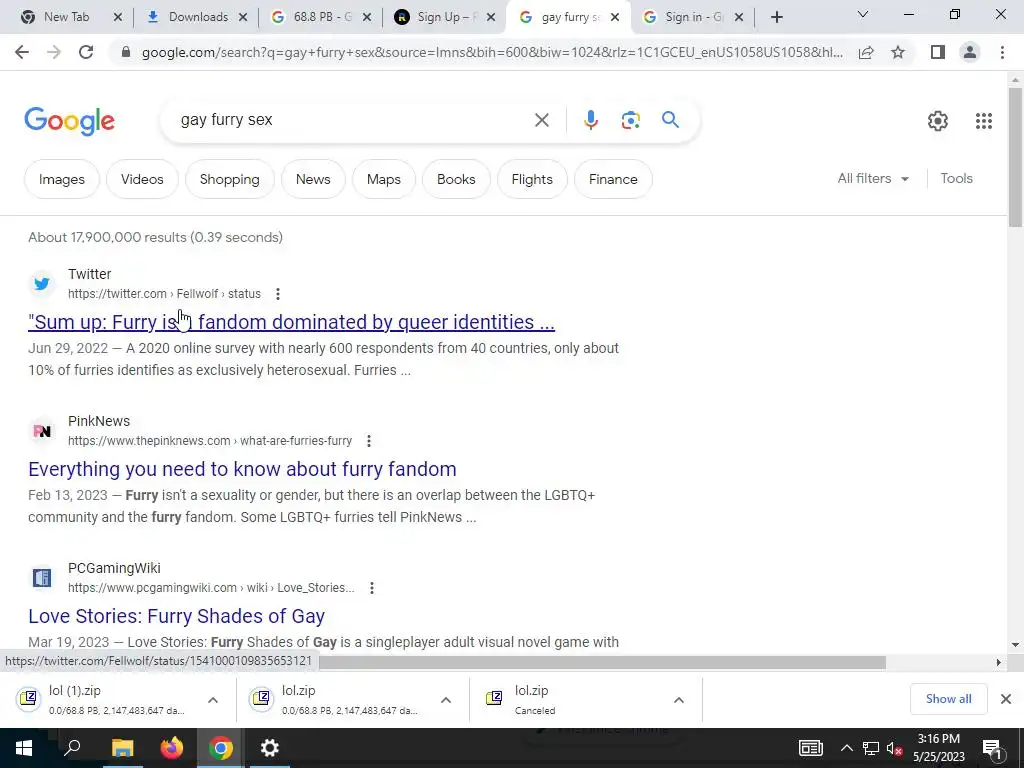Screen dimensions: 1024x768
Task: Show all downloads
Action: point(948,699)
